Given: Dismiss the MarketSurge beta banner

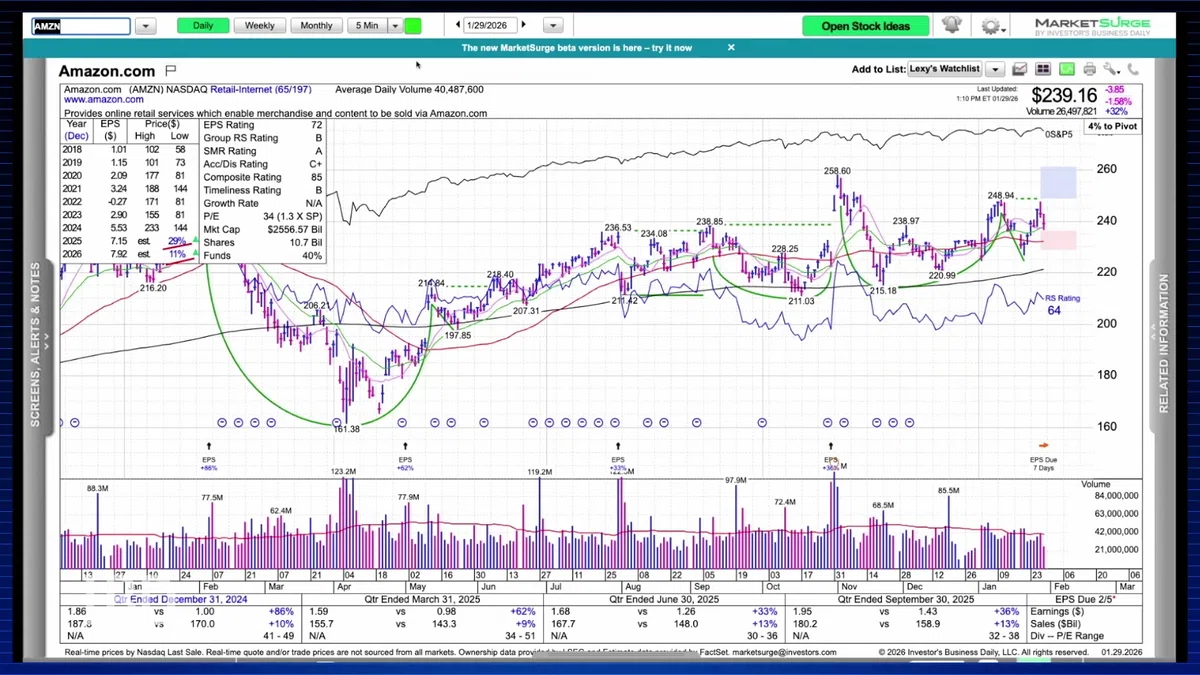Looking at the screenshot, I should (731, 47).
